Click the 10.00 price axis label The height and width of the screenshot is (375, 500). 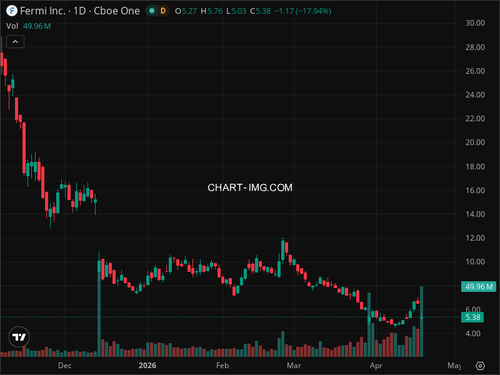pyautogui.click(x=475, y=262)
